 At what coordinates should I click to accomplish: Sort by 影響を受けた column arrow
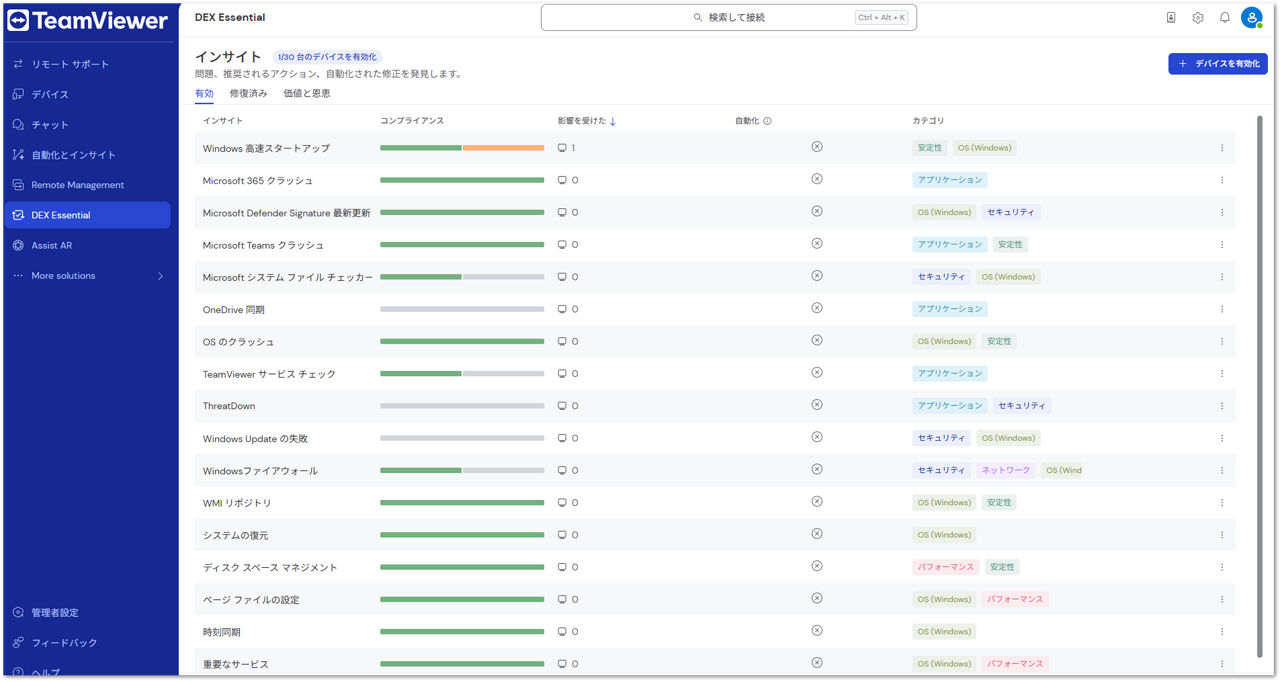(613, 121)
